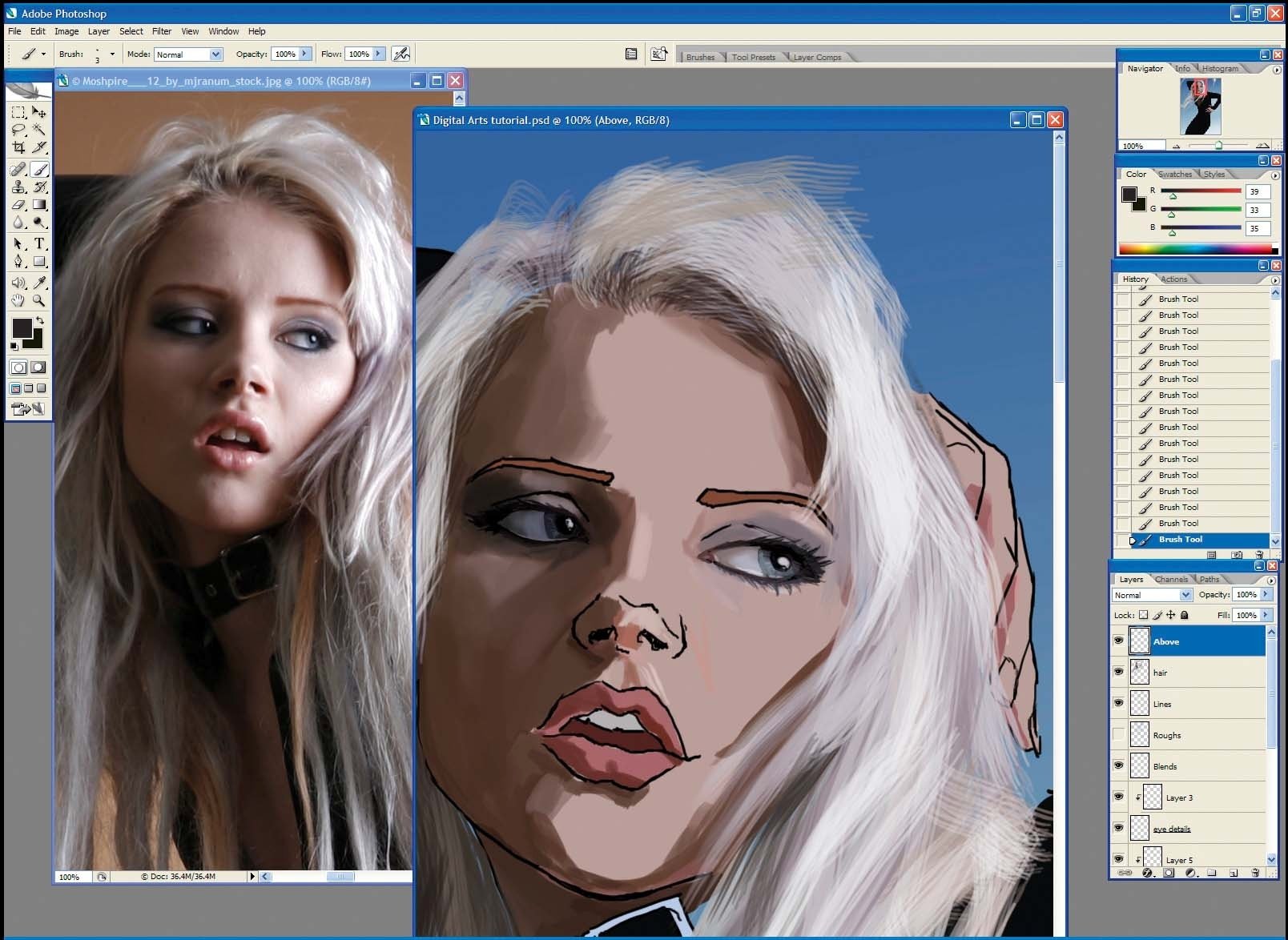Open the brush Mode dropdown in options bar

pos(187,54)
